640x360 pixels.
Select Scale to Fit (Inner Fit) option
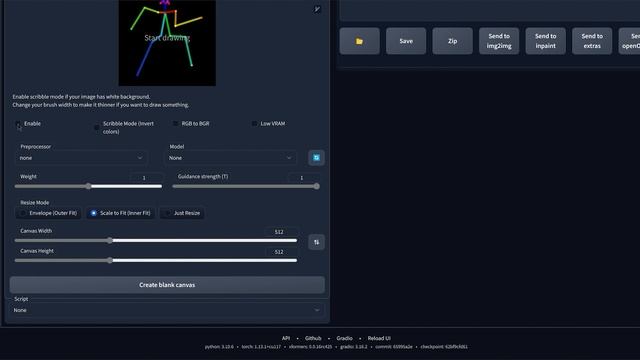pyautogui.click(x=120, y=213)
